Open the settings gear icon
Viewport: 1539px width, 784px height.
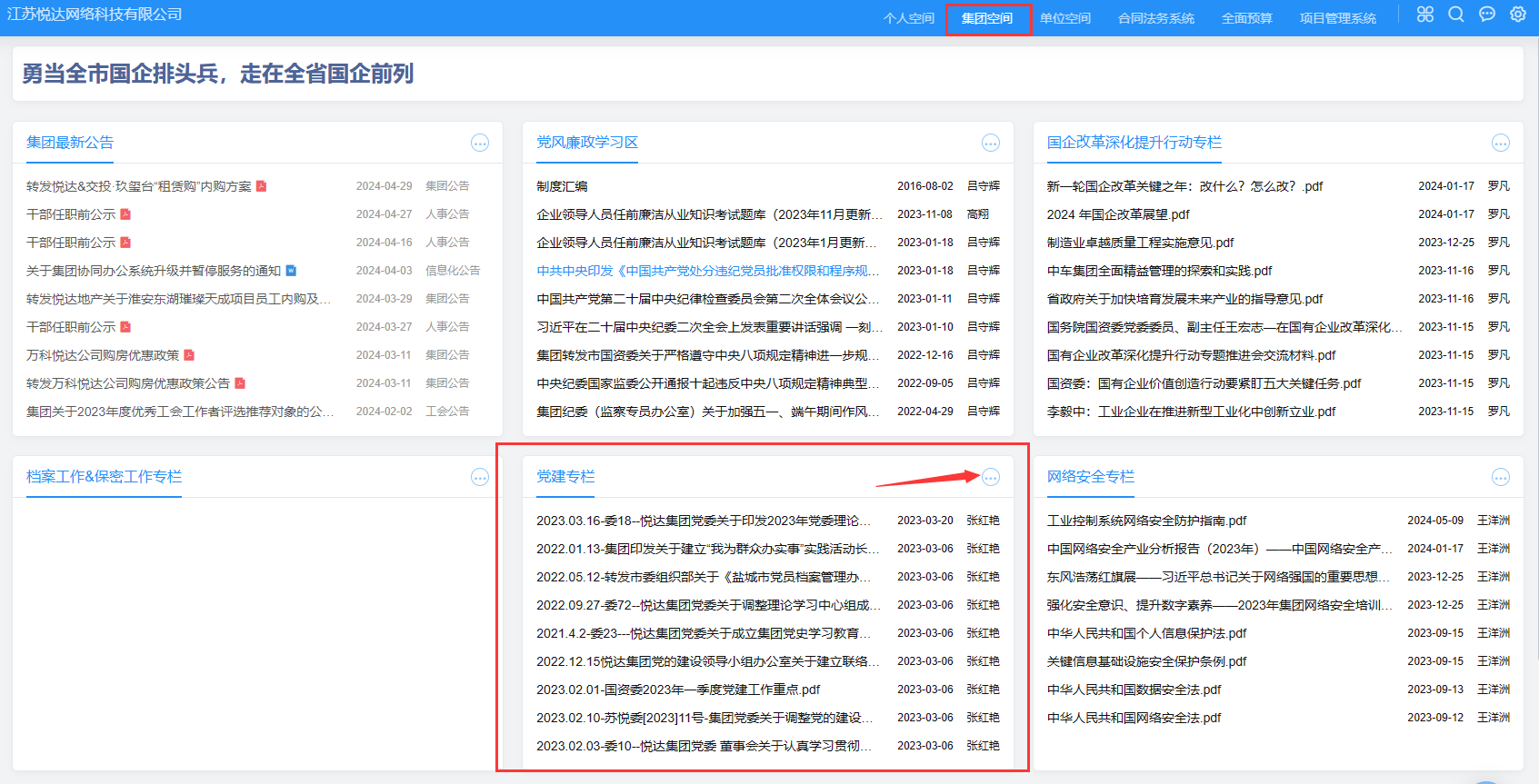1517,15
